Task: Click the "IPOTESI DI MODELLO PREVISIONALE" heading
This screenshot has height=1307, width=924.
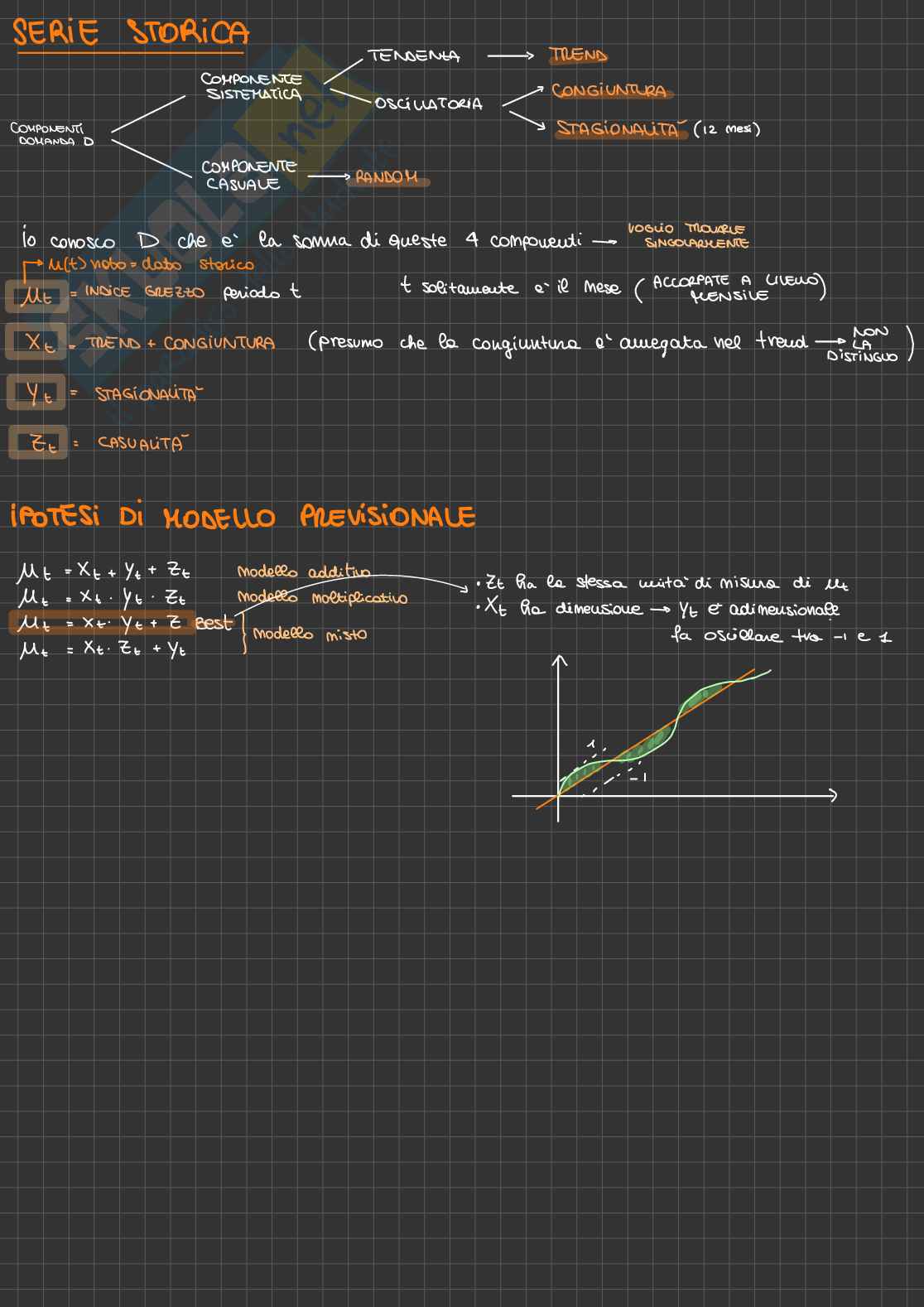Action: point(243,517)
